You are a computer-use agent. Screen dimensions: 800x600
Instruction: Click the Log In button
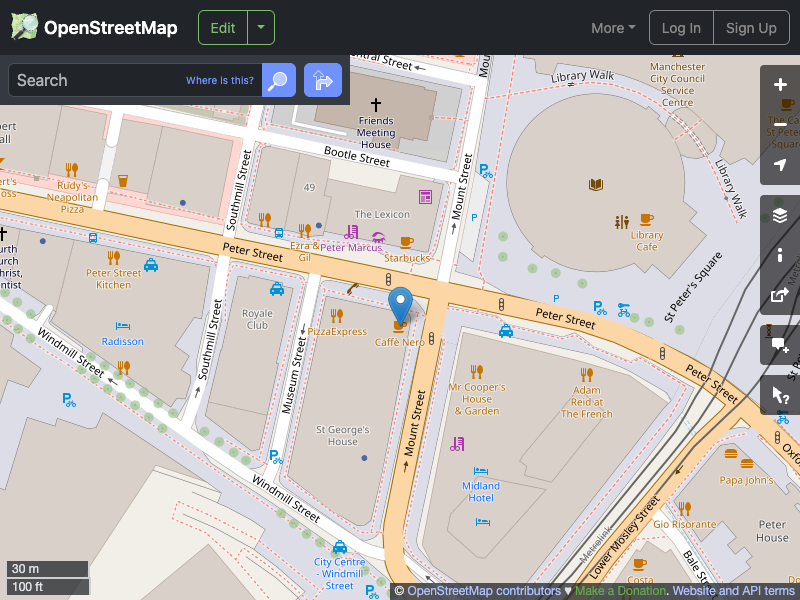click(x=681, y=28)
